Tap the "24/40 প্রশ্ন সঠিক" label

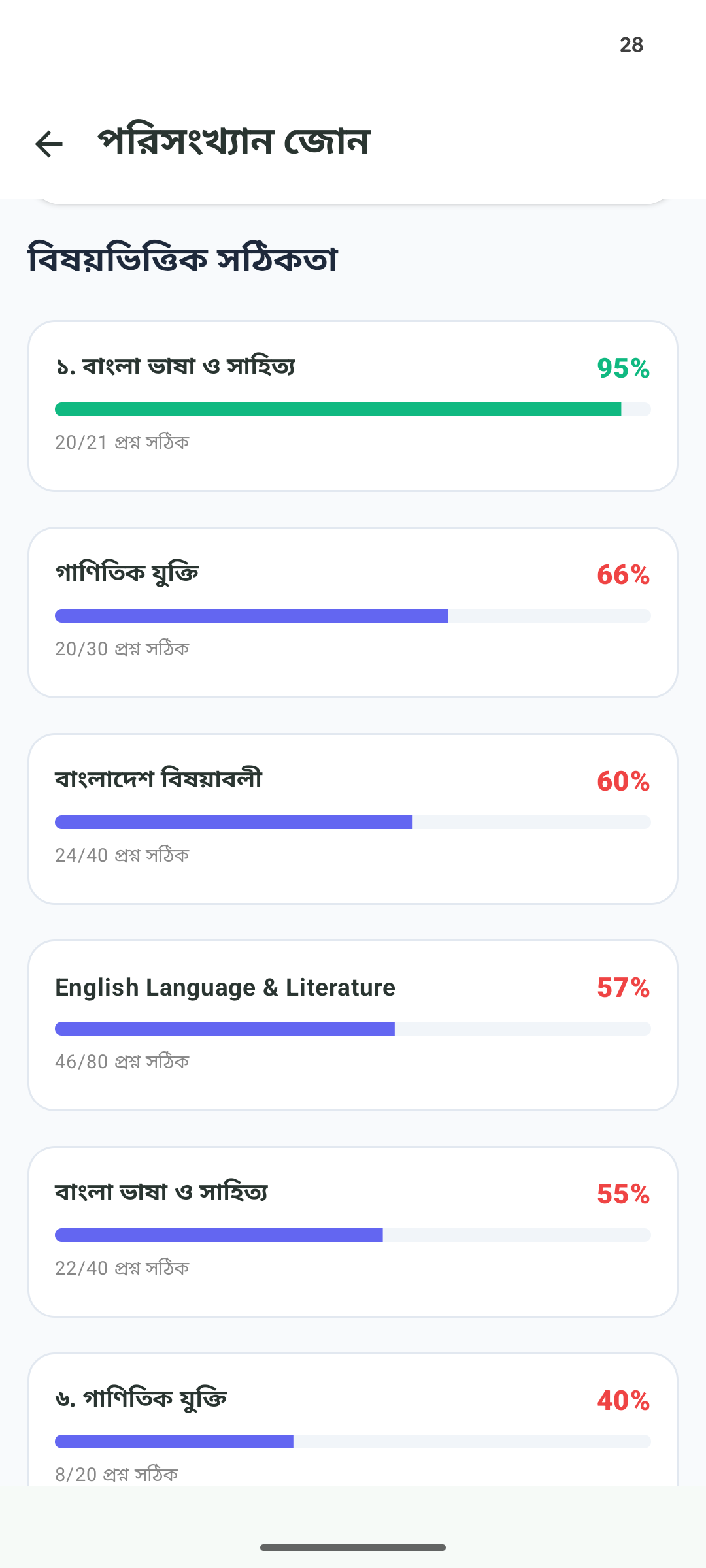(122, 856)
